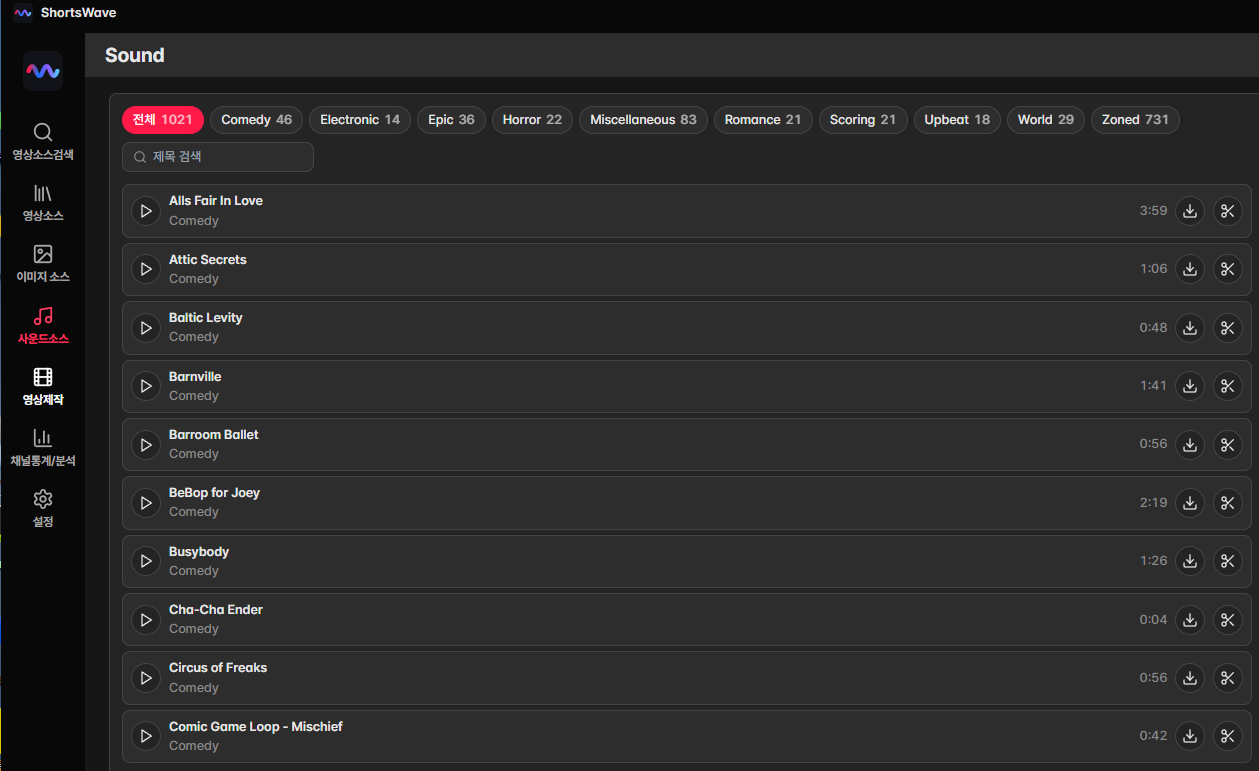Cut the Busybody track with the scissors icon
This screenshot has width=1259, height=771.
tap(1227, 561)
